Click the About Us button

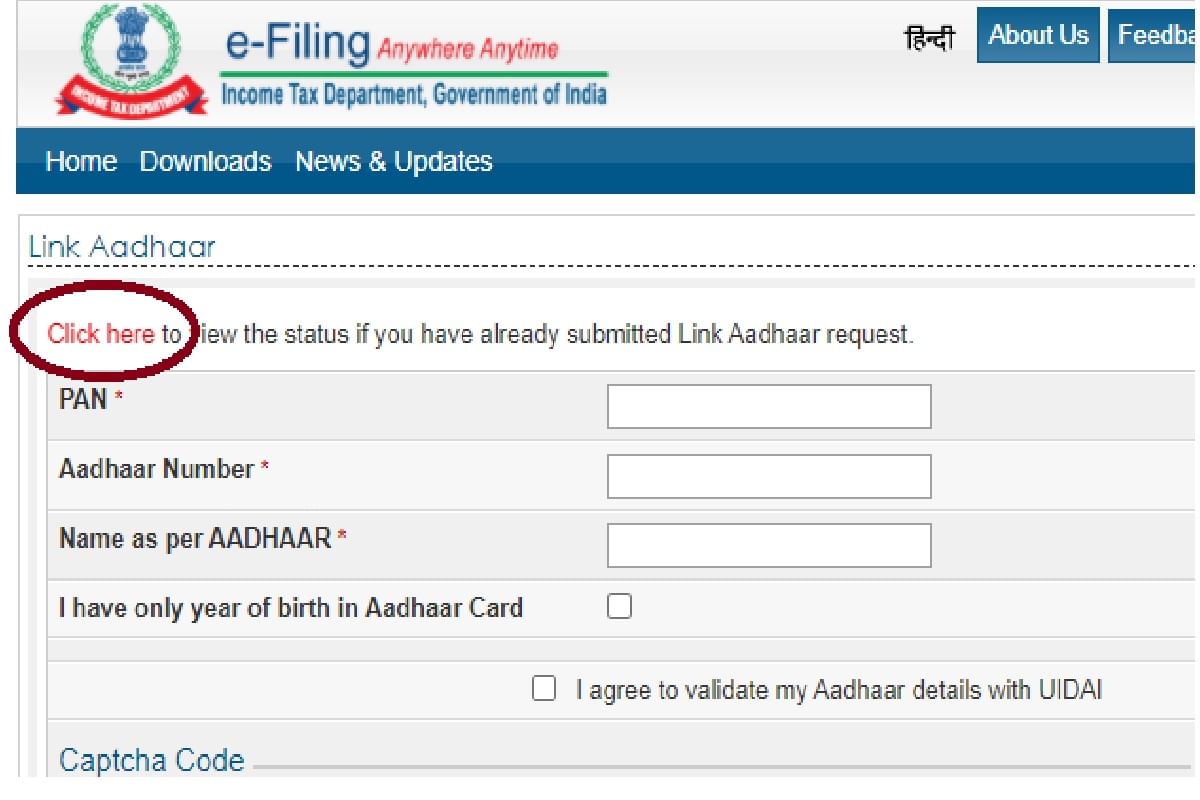pos(1037,35)
